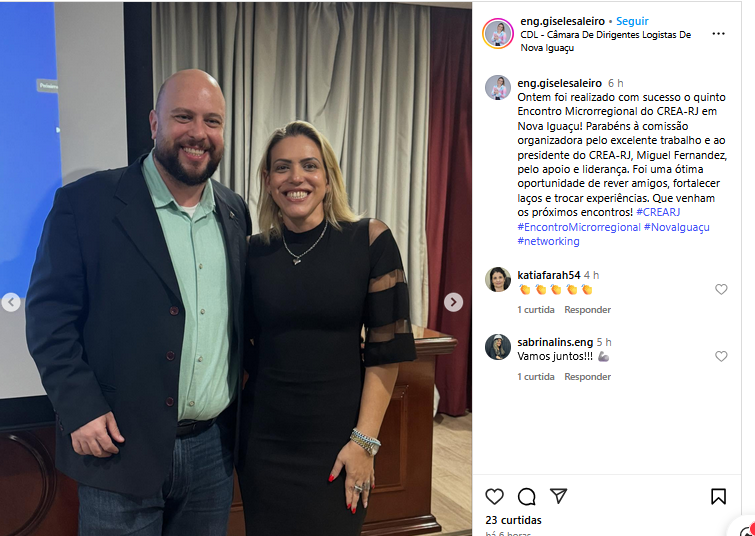This screenshot has height=536, width=755.
Task: Like the post with the heart icon
Action: click(494, 497)
